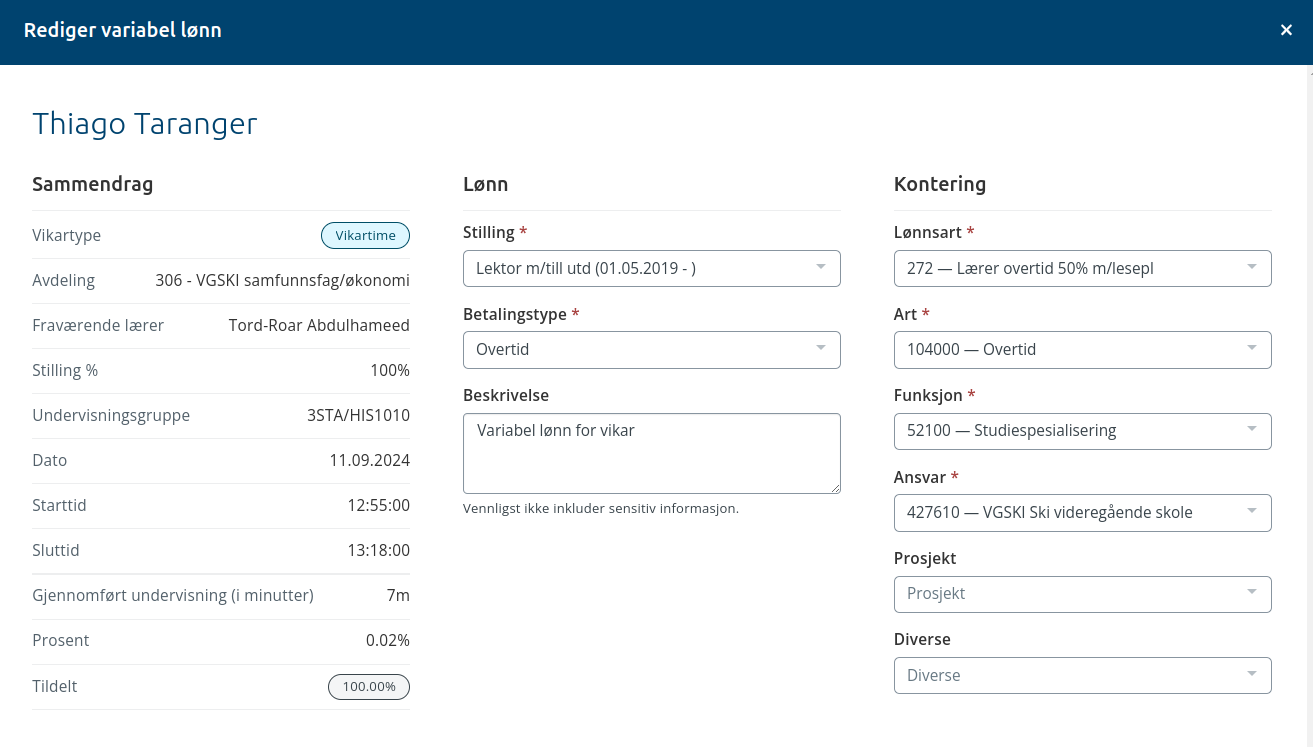The image size is (1313, 747).
Task: Open the empty Prosjekt dropdown
Action: pyautogui.click(x=1083, y=594)
